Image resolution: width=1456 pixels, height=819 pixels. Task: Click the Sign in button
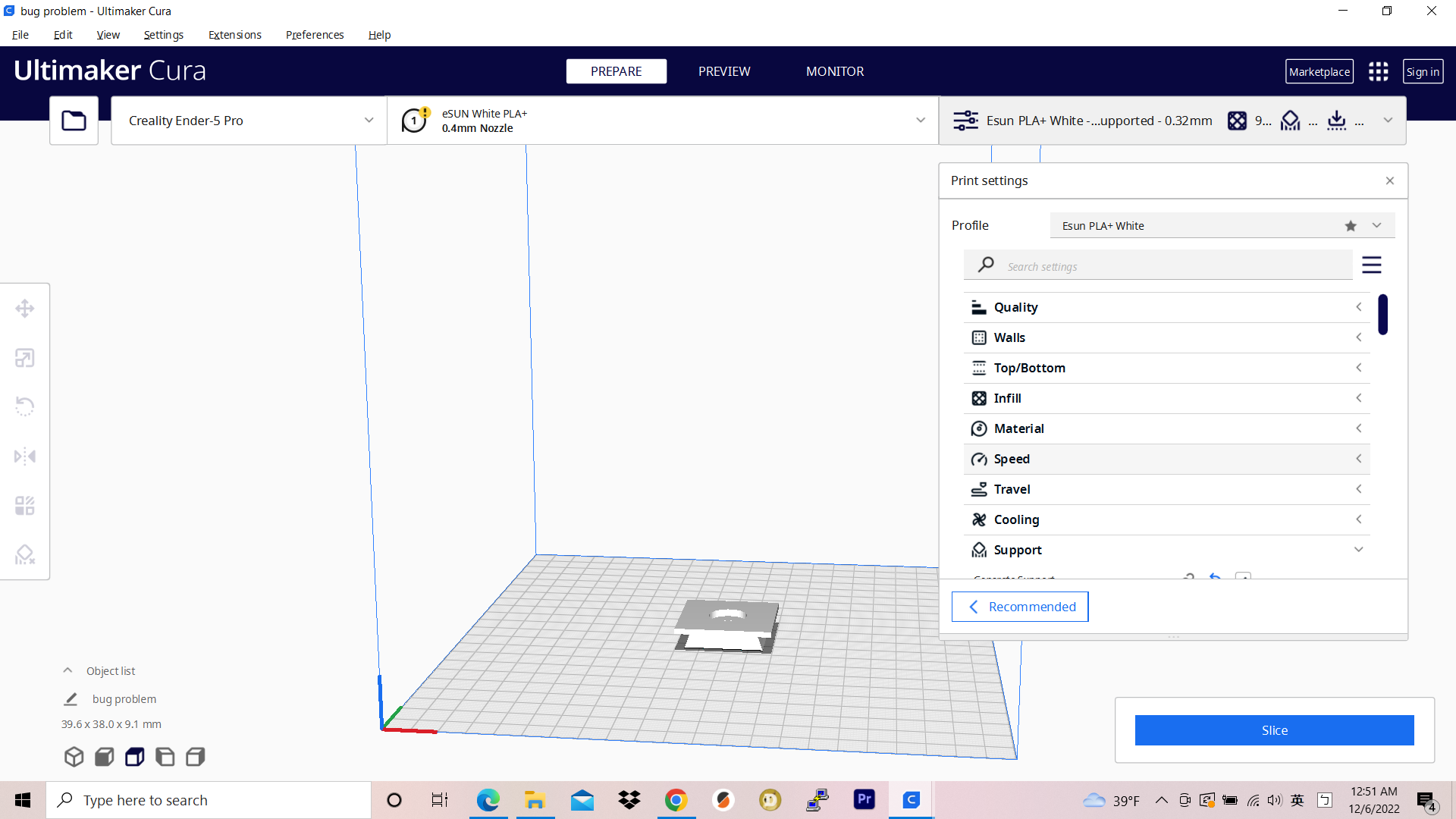[x=1423, y=71]
